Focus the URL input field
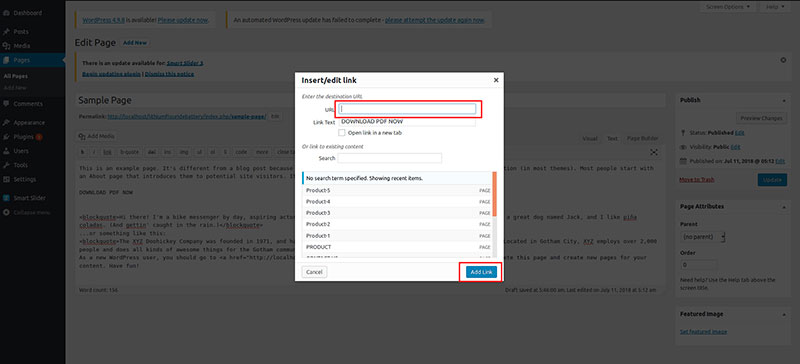Screen dimensions: 800x364 click(x=408, y=109)
